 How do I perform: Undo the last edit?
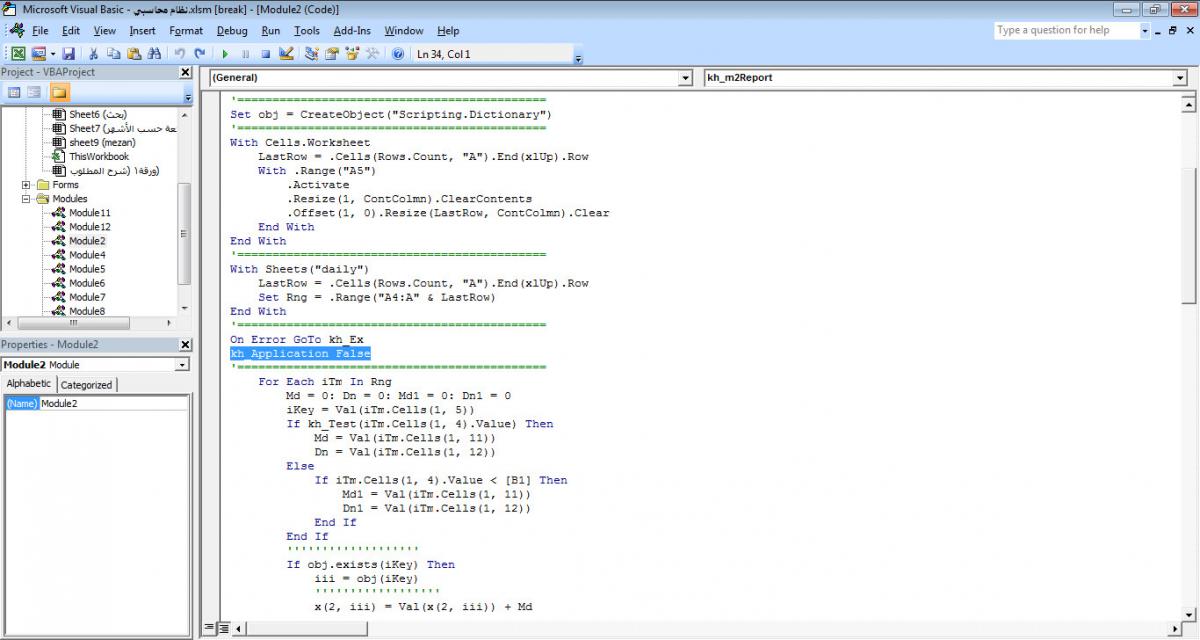click(x=180, y=54)
